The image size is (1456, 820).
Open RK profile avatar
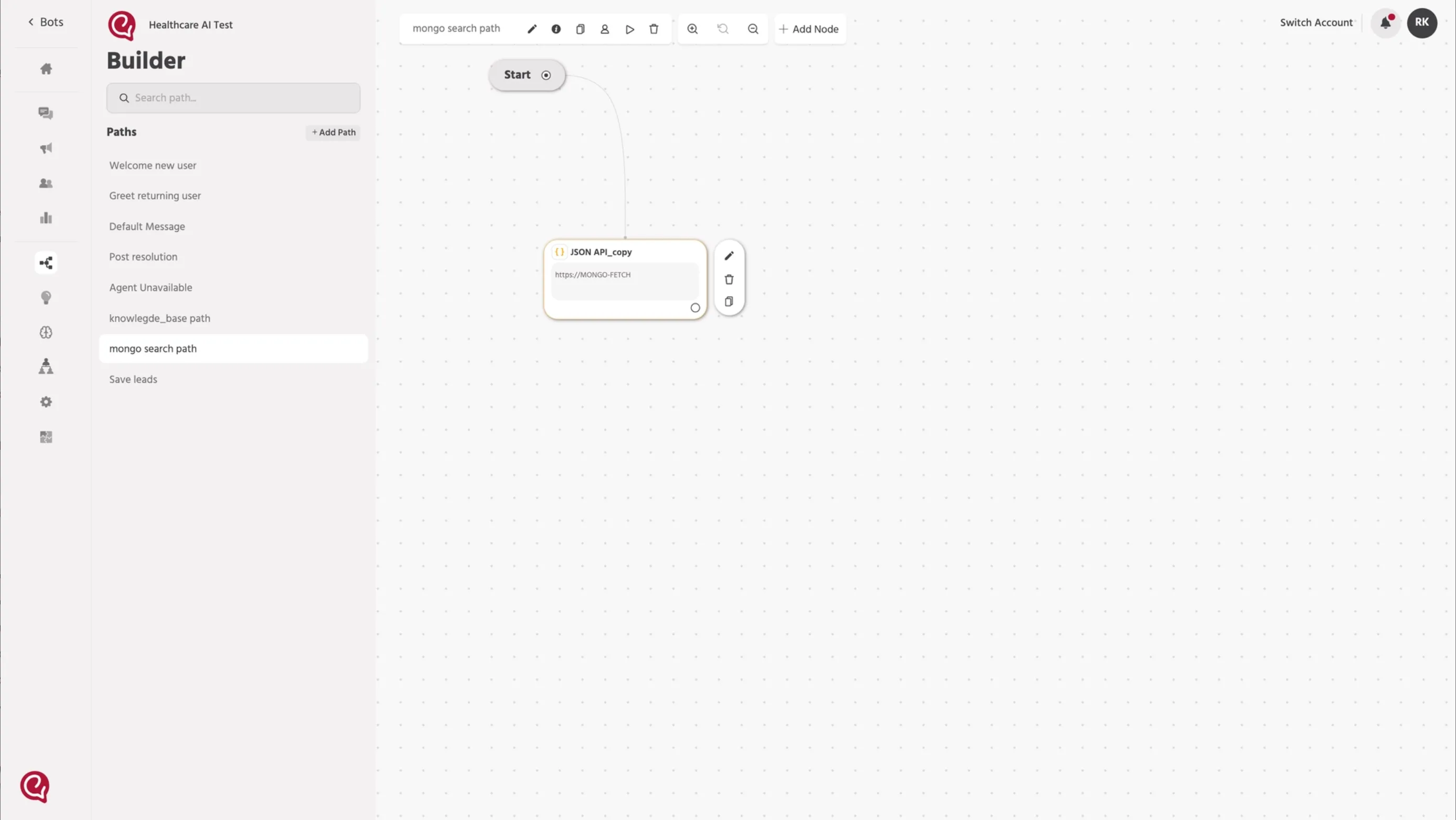pyautogui.click(x=1422, y=23)
